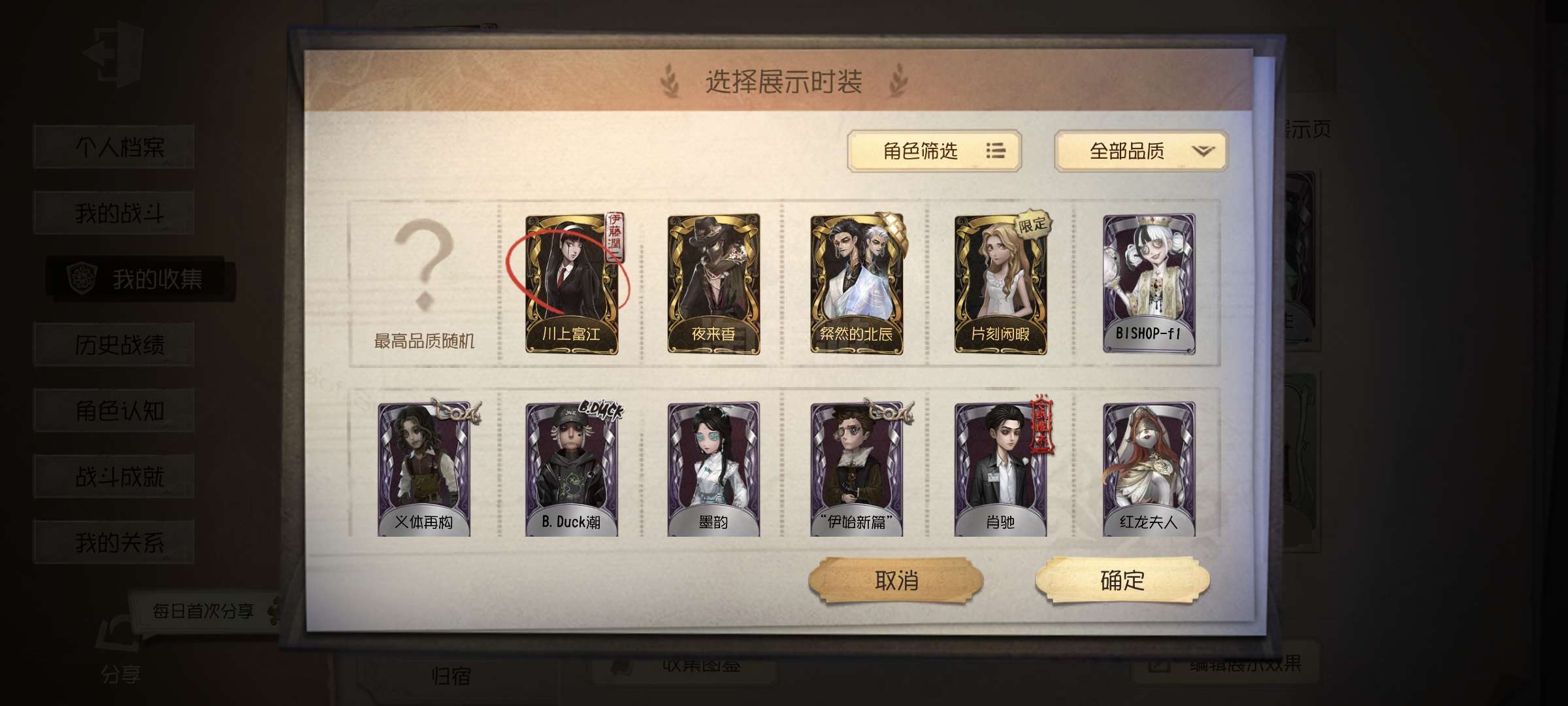
Task: Select the 肖驰 costume card
Action: [x=1000, y=469]
